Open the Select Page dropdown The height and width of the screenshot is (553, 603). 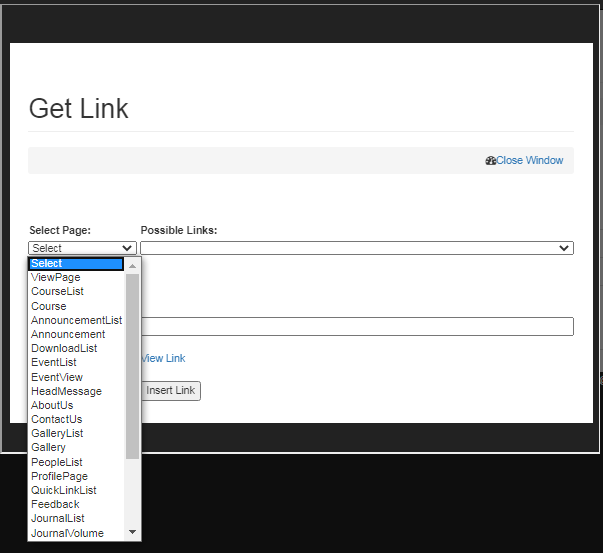(82, 248)
